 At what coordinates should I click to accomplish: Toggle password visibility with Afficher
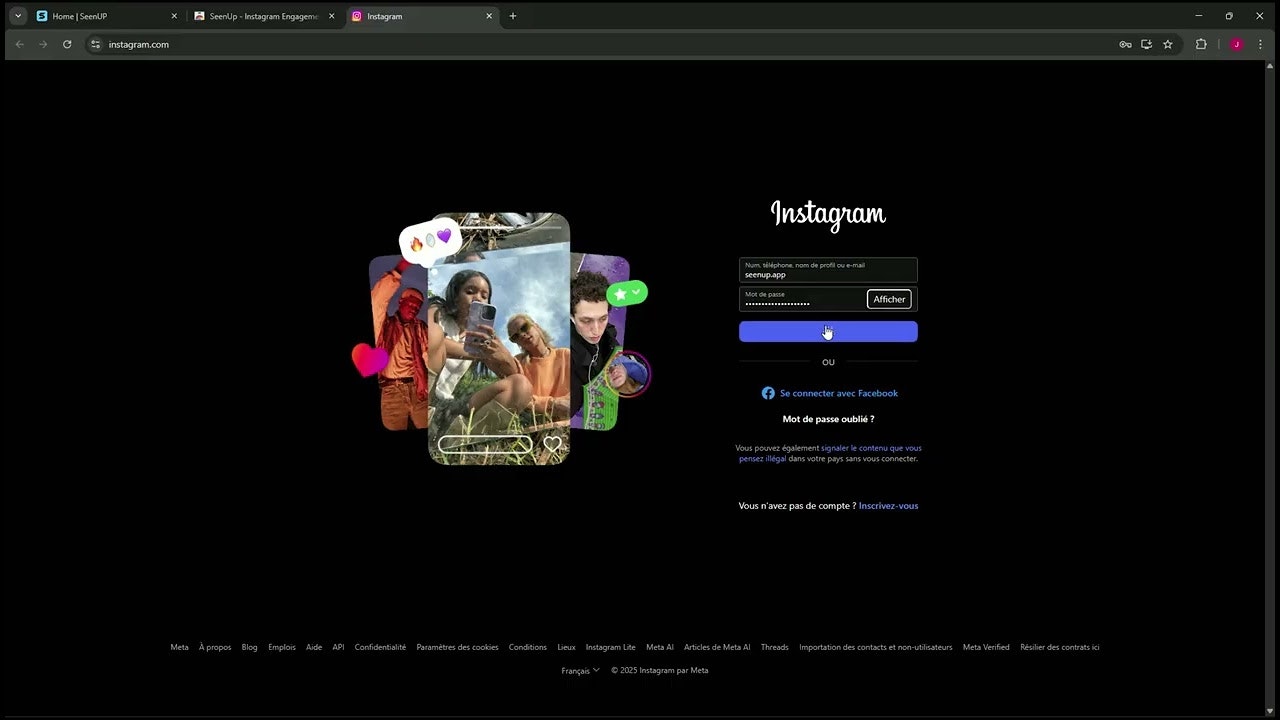(889, 299)
